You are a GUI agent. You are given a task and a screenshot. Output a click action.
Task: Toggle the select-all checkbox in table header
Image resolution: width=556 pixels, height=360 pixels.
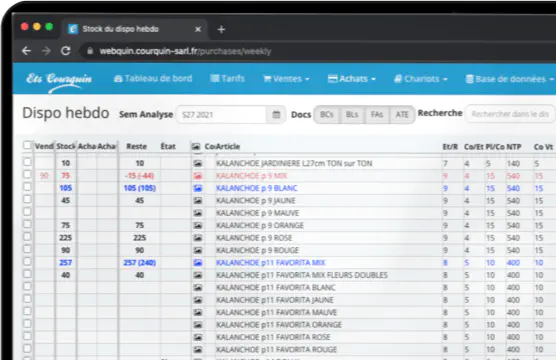pyautogui.click(x=27, y=145)
